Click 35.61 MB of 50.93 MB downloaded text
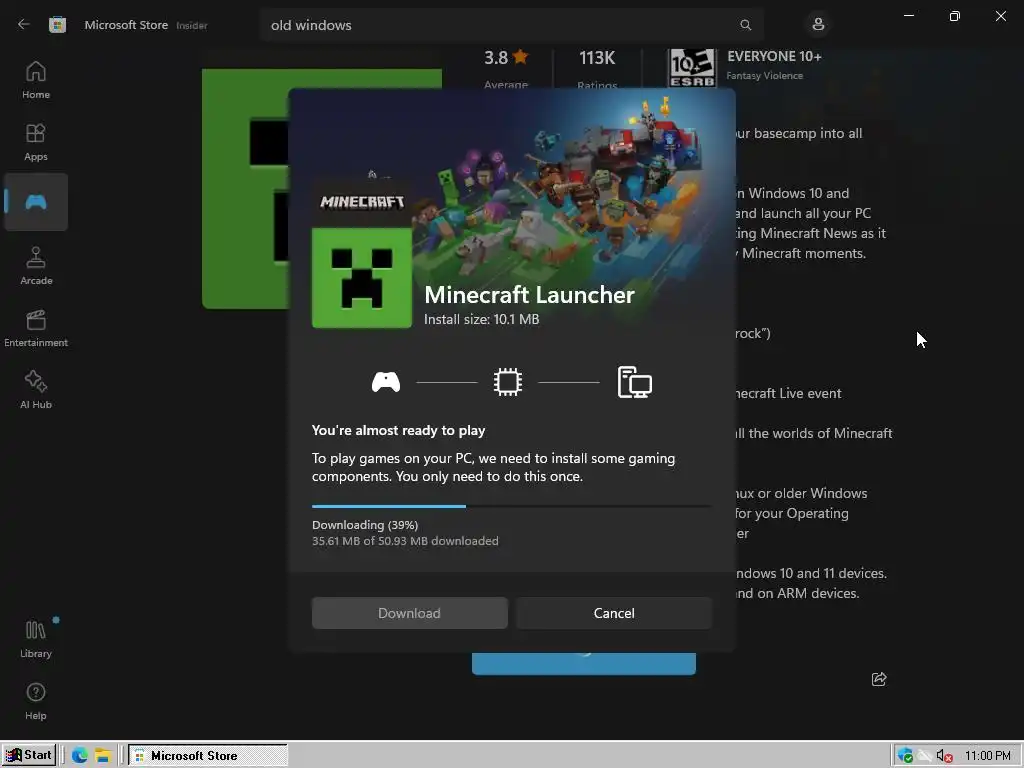Screen dimensions: 1024x768 [405, 541]
